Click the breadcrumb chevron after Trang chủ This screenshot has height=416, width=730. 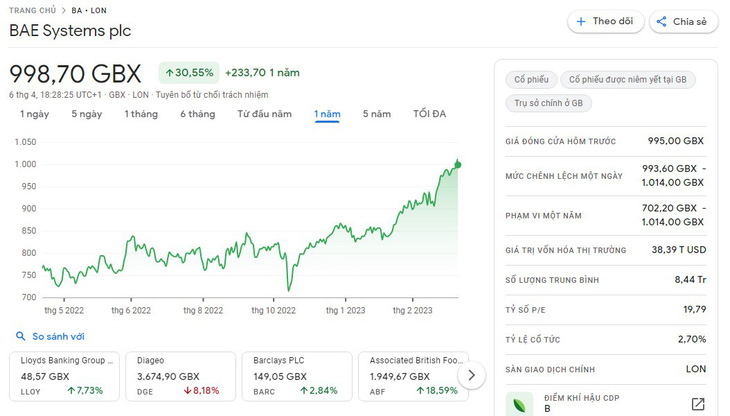tap(64, 10)
